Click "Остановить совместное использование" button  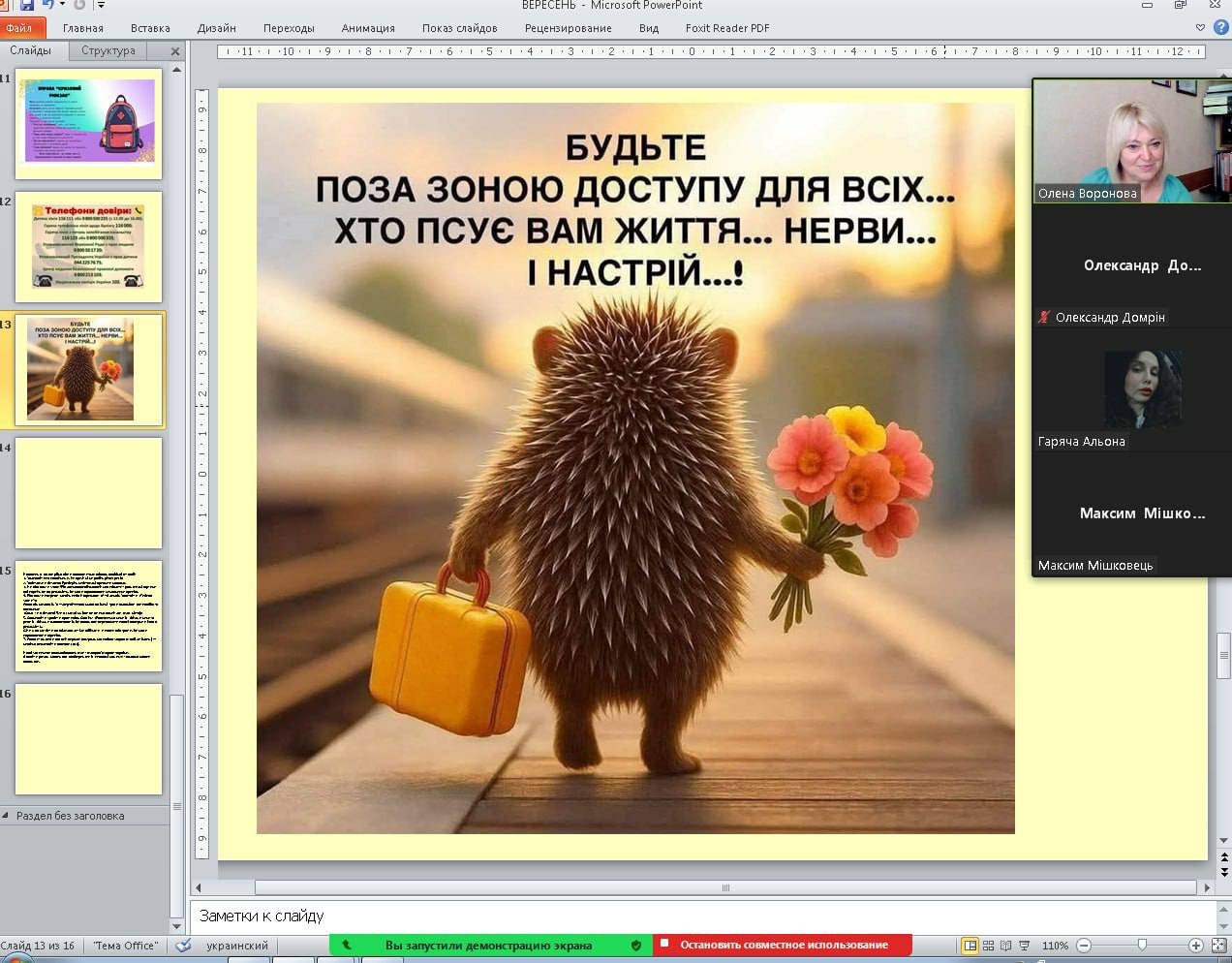tap(783, 945)
